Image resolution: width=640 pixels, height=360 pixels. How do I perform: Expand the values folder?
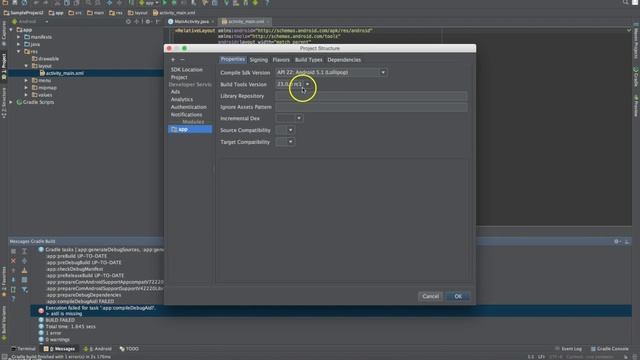[x=26, y=95]
